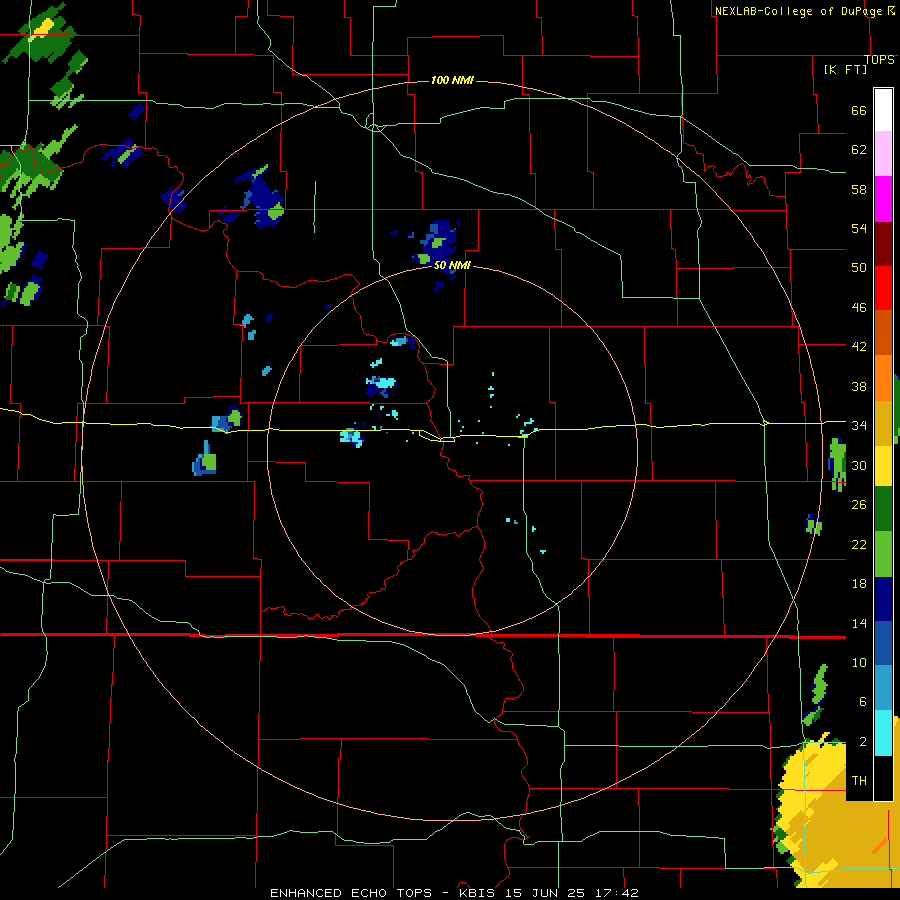Click the 46 value on the scale
The image size is (900, 900).
[x=859, y=307]
